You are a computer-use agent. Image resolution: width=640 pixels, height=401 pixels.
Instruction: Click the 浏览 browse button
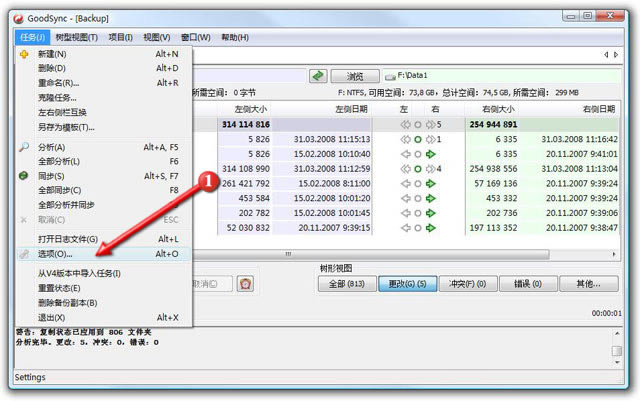[357, 76]
